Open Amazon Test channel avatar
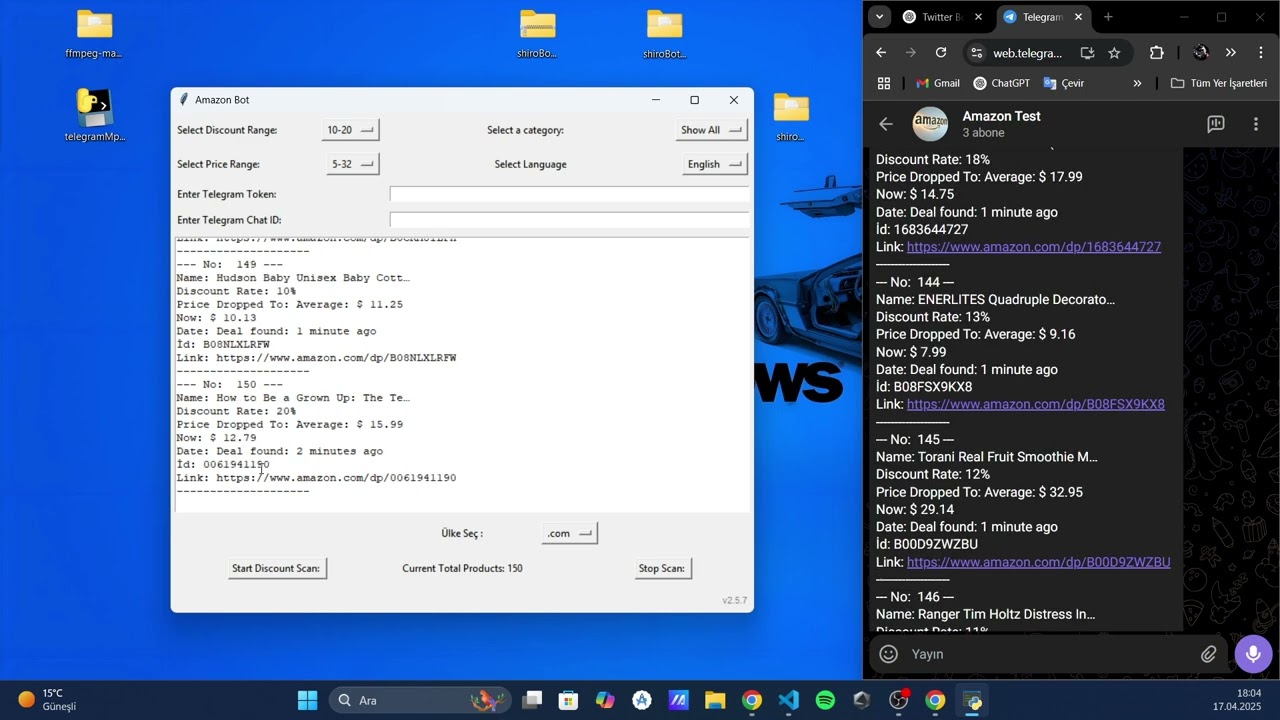The image size is (1280, 720). click(930, 124)
